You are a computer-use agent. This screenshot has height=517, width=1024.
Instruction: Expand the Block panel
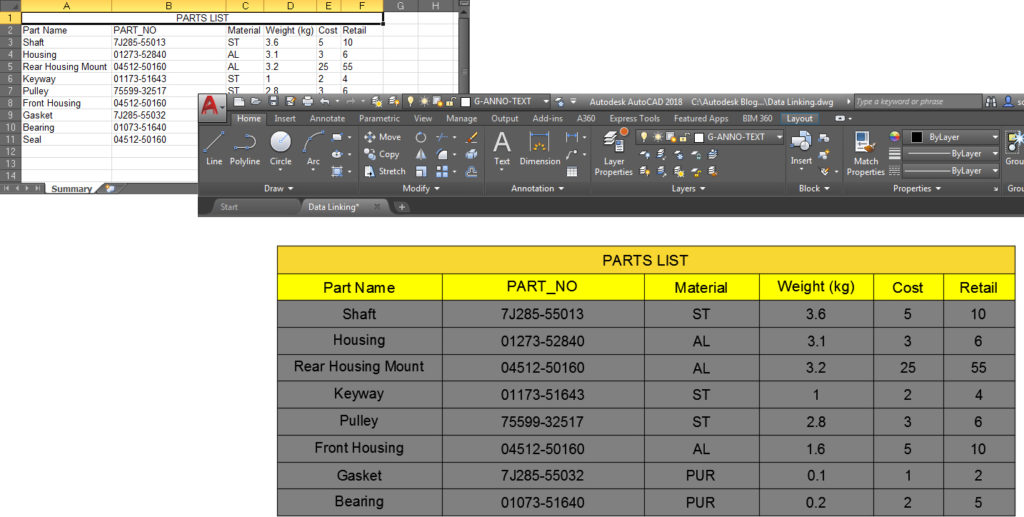[x=814, y=189]
